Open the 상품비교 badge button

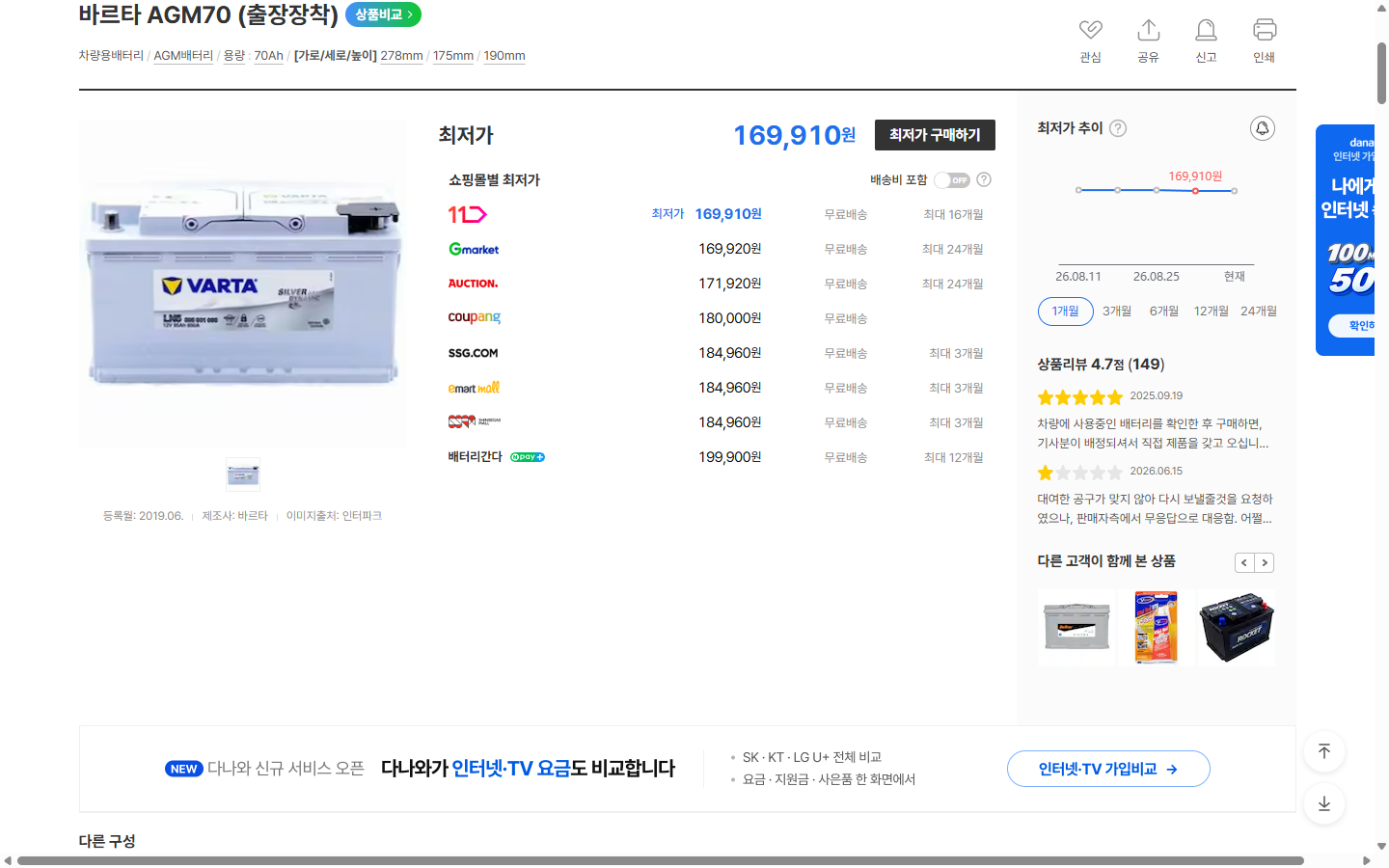pyautogui.click(x=383, y=14)
